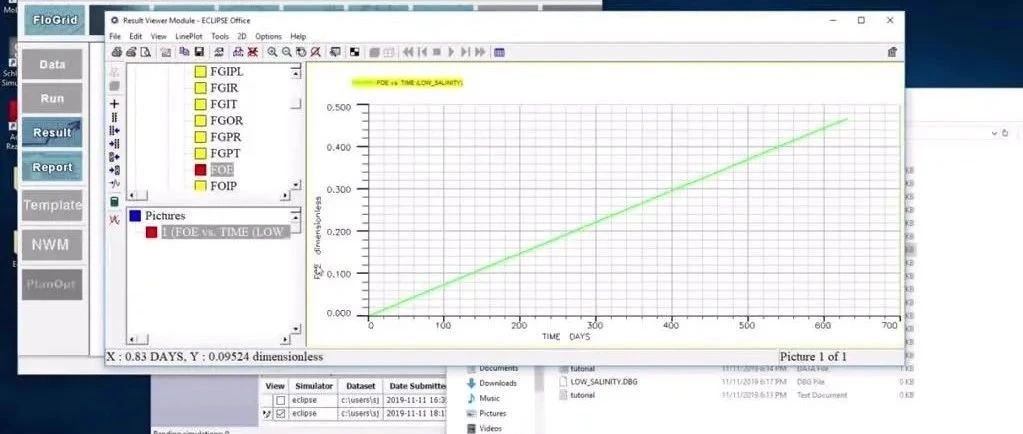
Task: Click vector list scroll-down arrow
Action: (x=296, y=185)
